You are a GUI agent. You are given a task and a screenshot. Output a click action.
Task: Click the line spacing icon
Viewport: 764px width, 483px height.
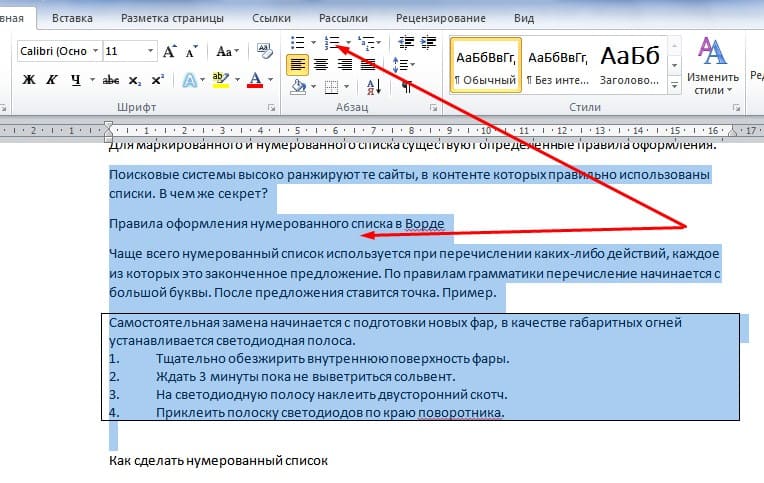401,64
